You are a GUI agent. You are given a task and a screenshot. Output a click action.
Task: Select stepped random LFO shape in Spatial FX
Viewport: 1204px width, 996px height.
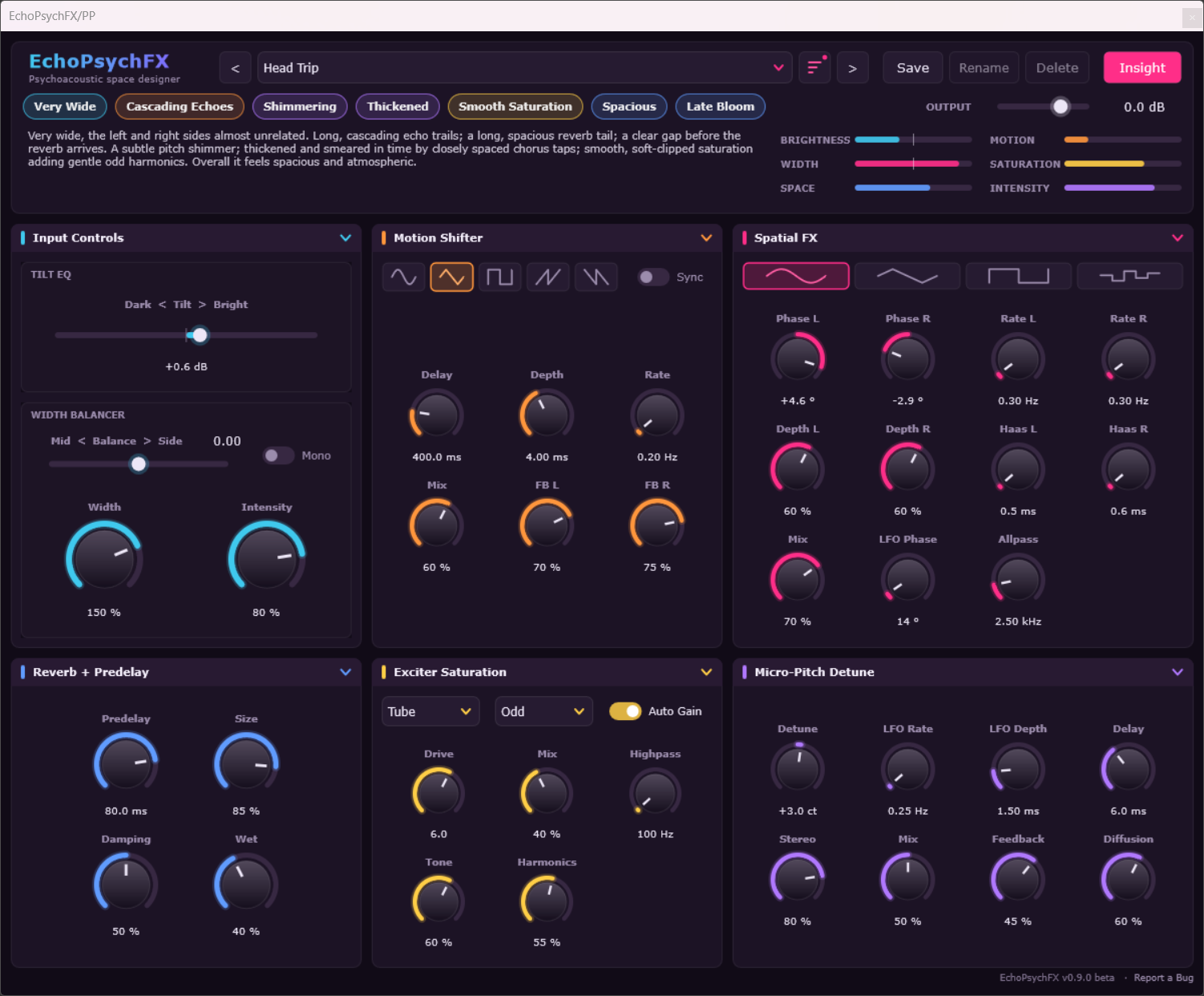(x=1130, y=276)
